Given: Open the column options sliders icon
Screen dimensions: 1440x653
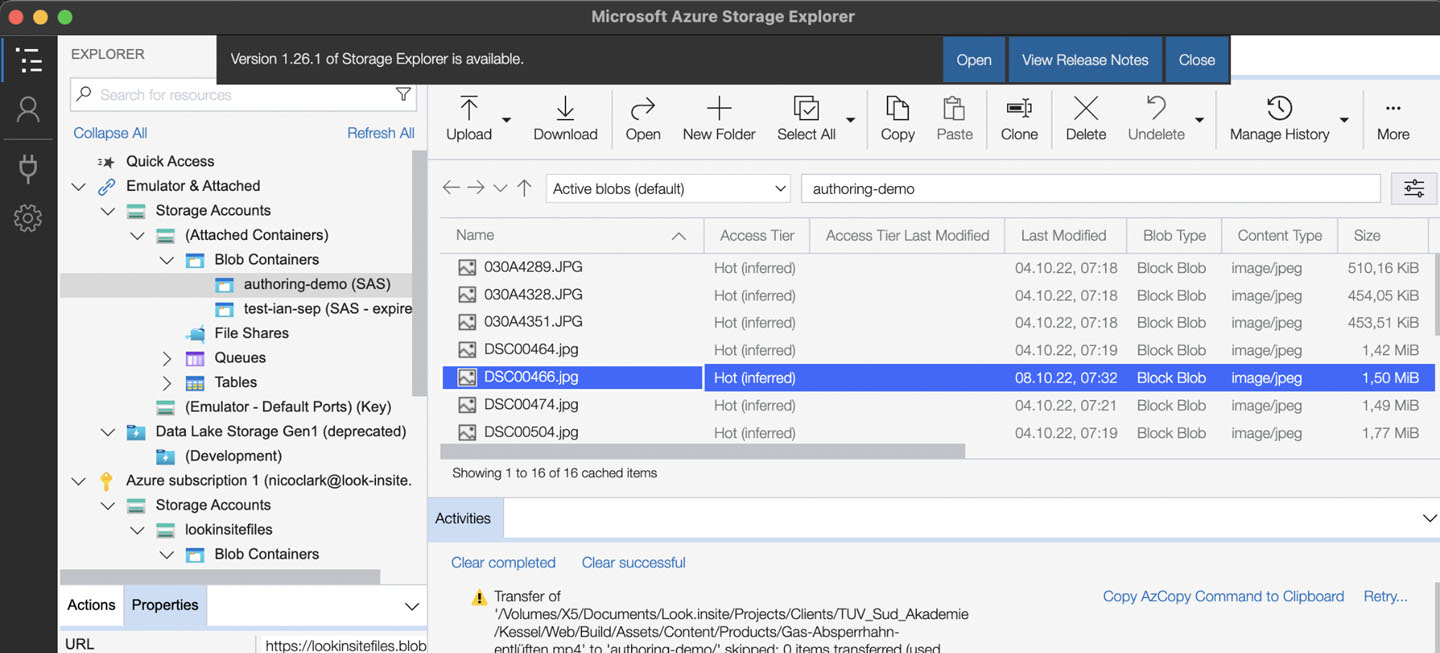Looking at the screenshot, I should (1414, 188).
